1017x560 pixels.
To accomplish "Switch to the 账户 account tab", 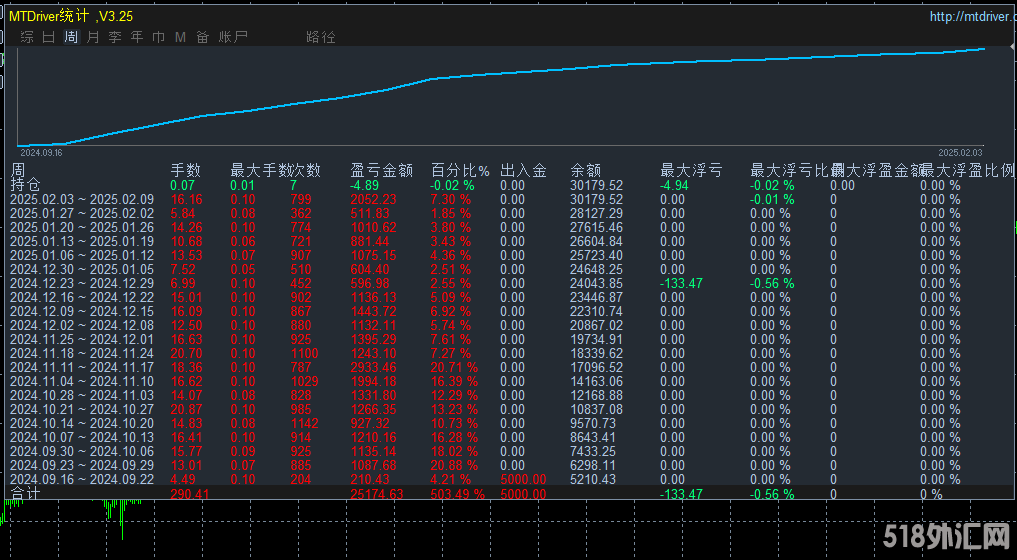I will click(233, 37).
